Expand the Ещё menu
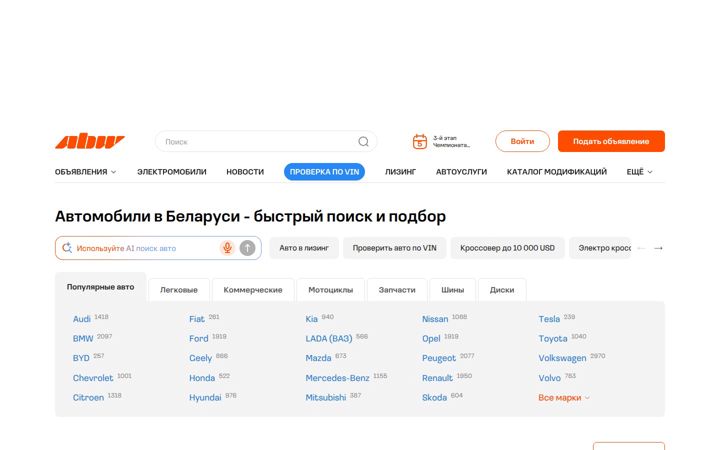 pyautogui.click(x=639, y=172)
